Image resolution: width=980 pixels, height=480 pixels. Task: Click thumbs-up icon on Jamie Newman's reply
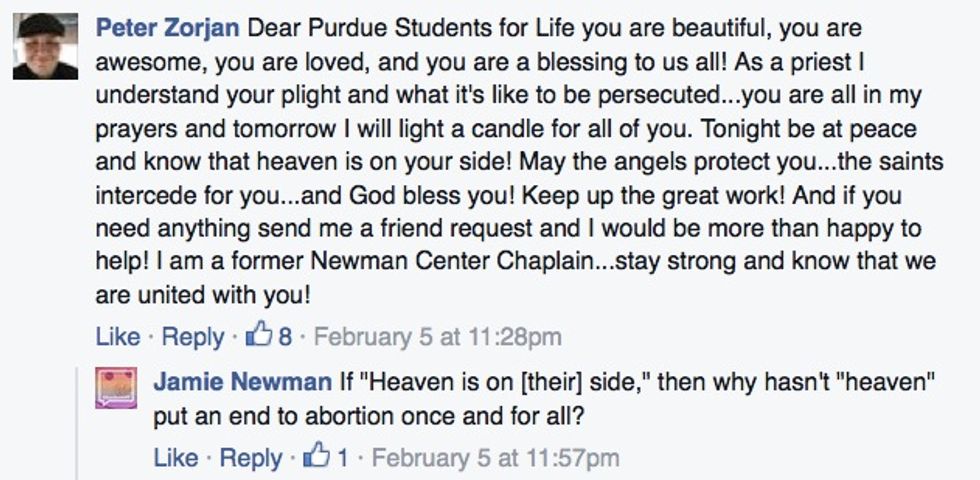tap(317, 457)
